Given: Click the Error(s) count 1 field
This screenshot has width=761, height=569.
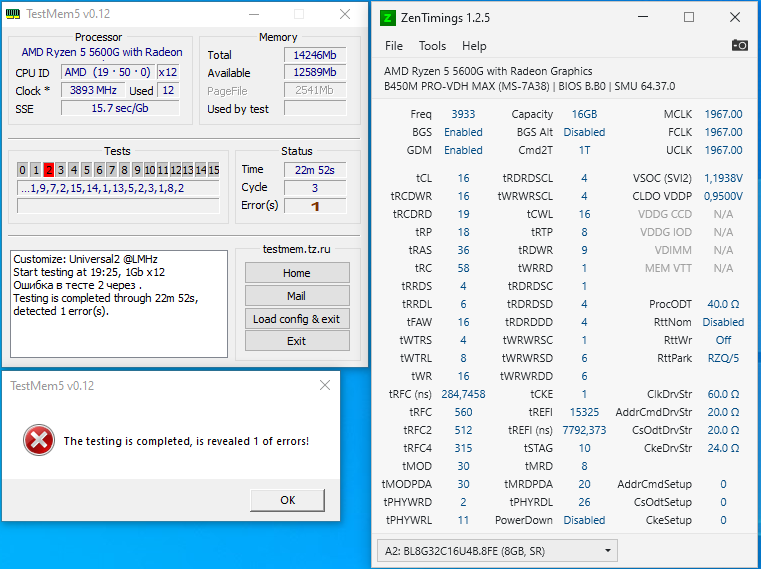Looking at the screenshot, I should pos(315,206).
